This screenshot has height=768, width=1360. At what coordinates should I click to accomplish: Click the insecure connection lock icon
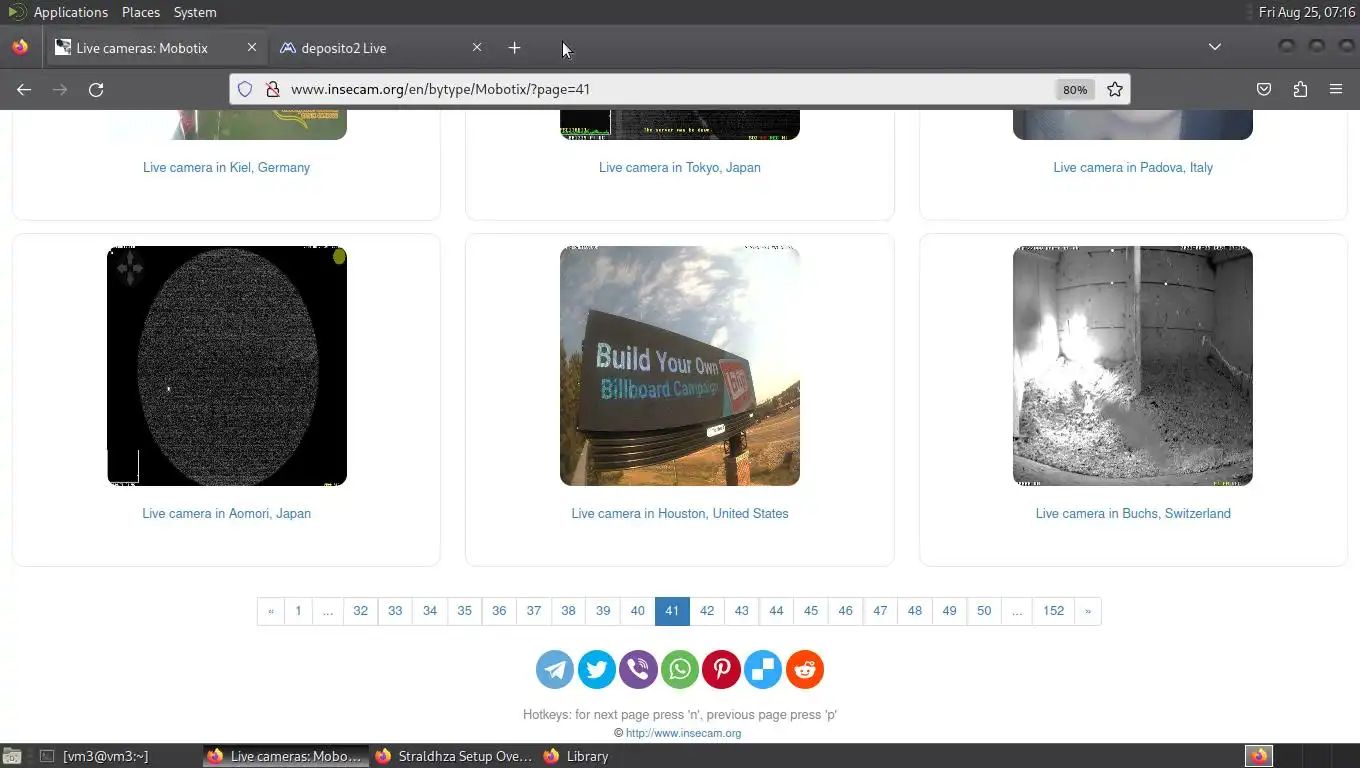[x=271, y=89]
